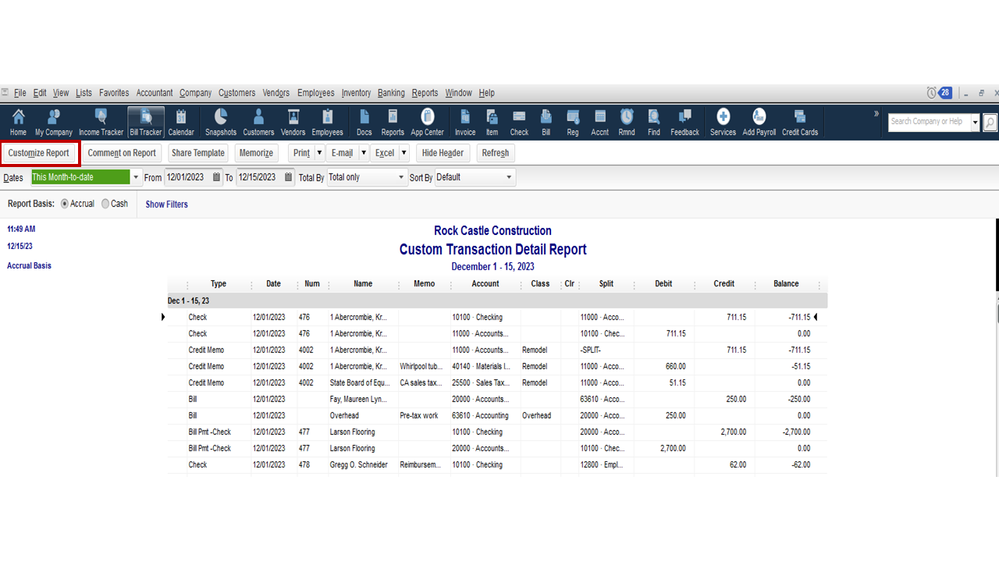
Task: Open the Accnt icon
Action: tap(600, 122)
